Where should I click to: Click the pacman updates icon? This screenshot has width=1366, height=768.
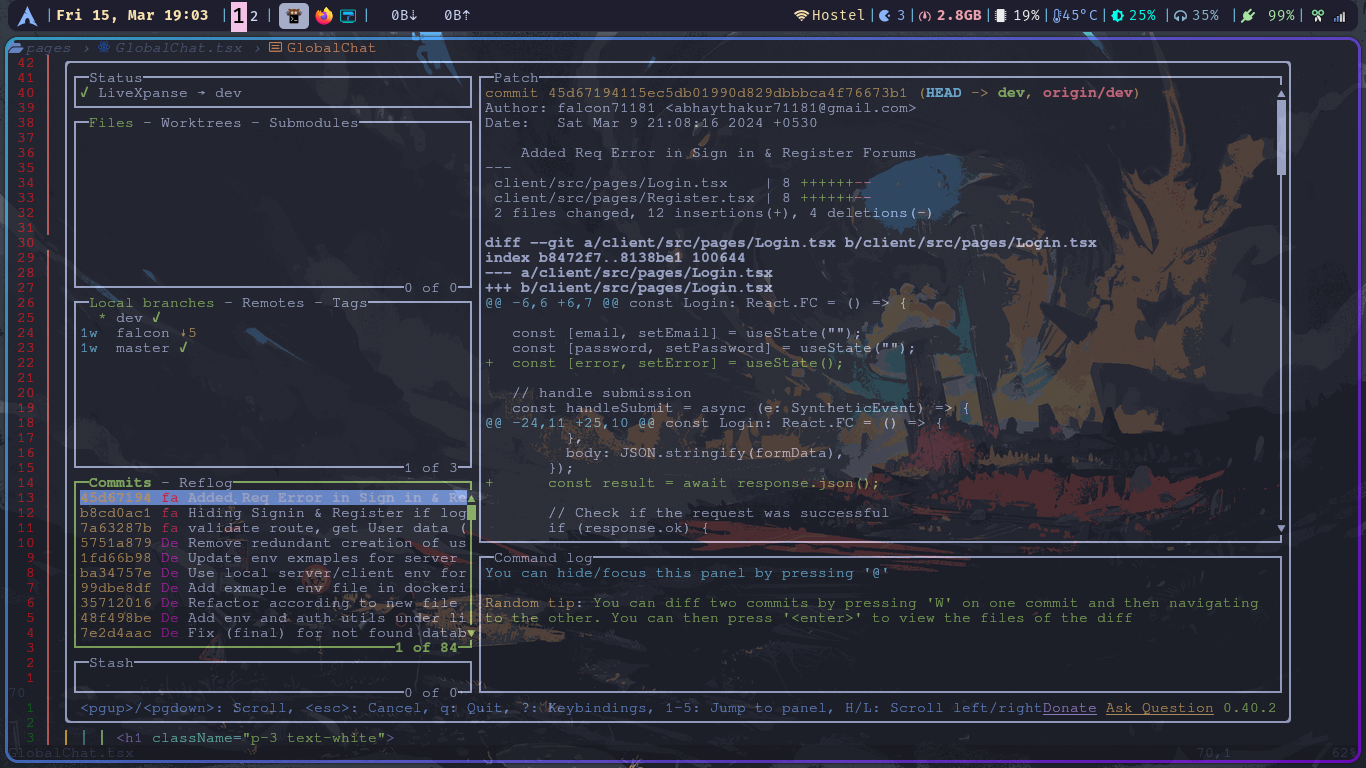point(884,15)
